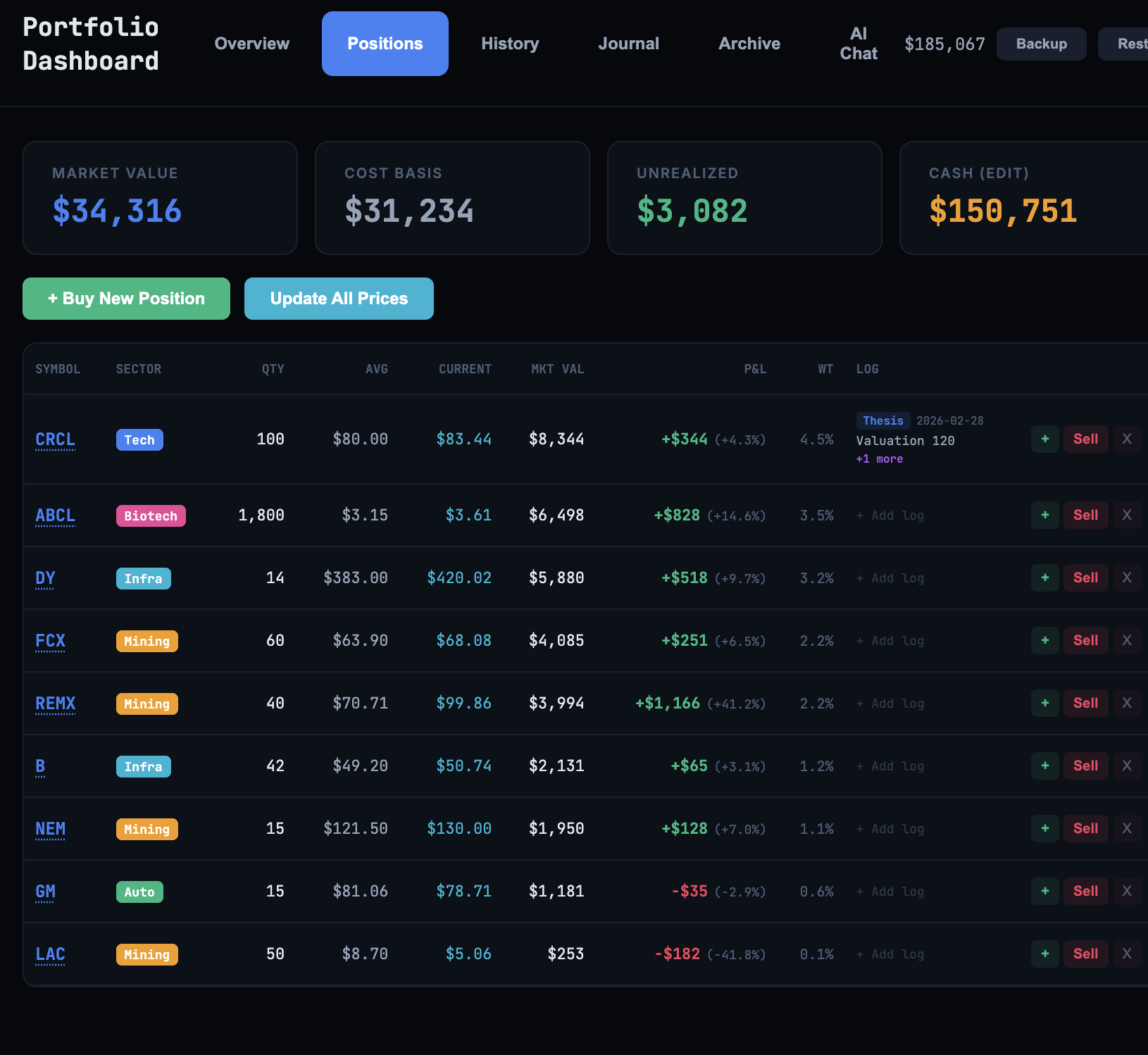Click 'Add log' for the ABCL row
This screenshot has width=1148, height=1055.
(890, 516)
